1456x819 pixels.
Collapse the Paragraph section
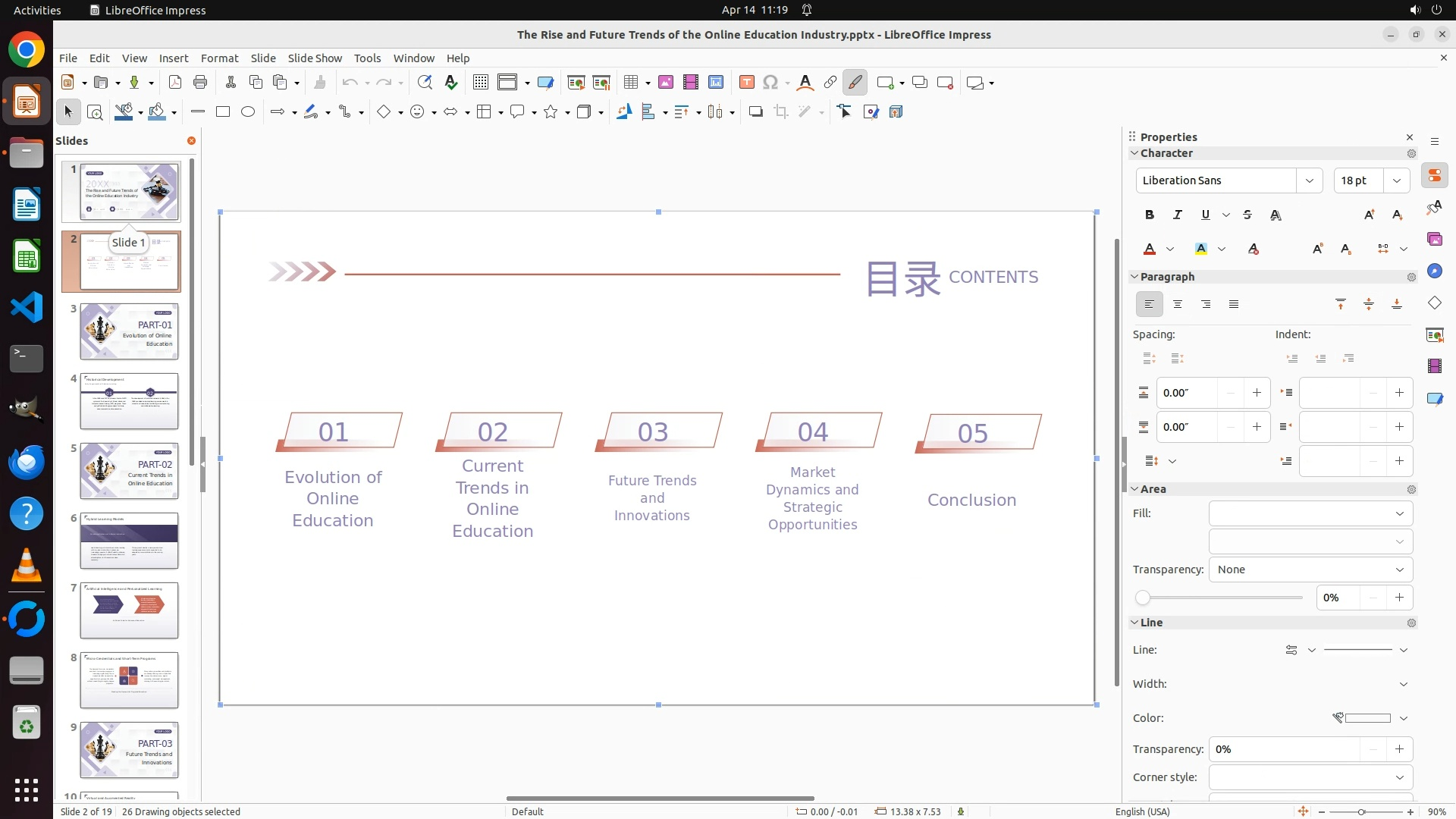tap(1135, 277)
